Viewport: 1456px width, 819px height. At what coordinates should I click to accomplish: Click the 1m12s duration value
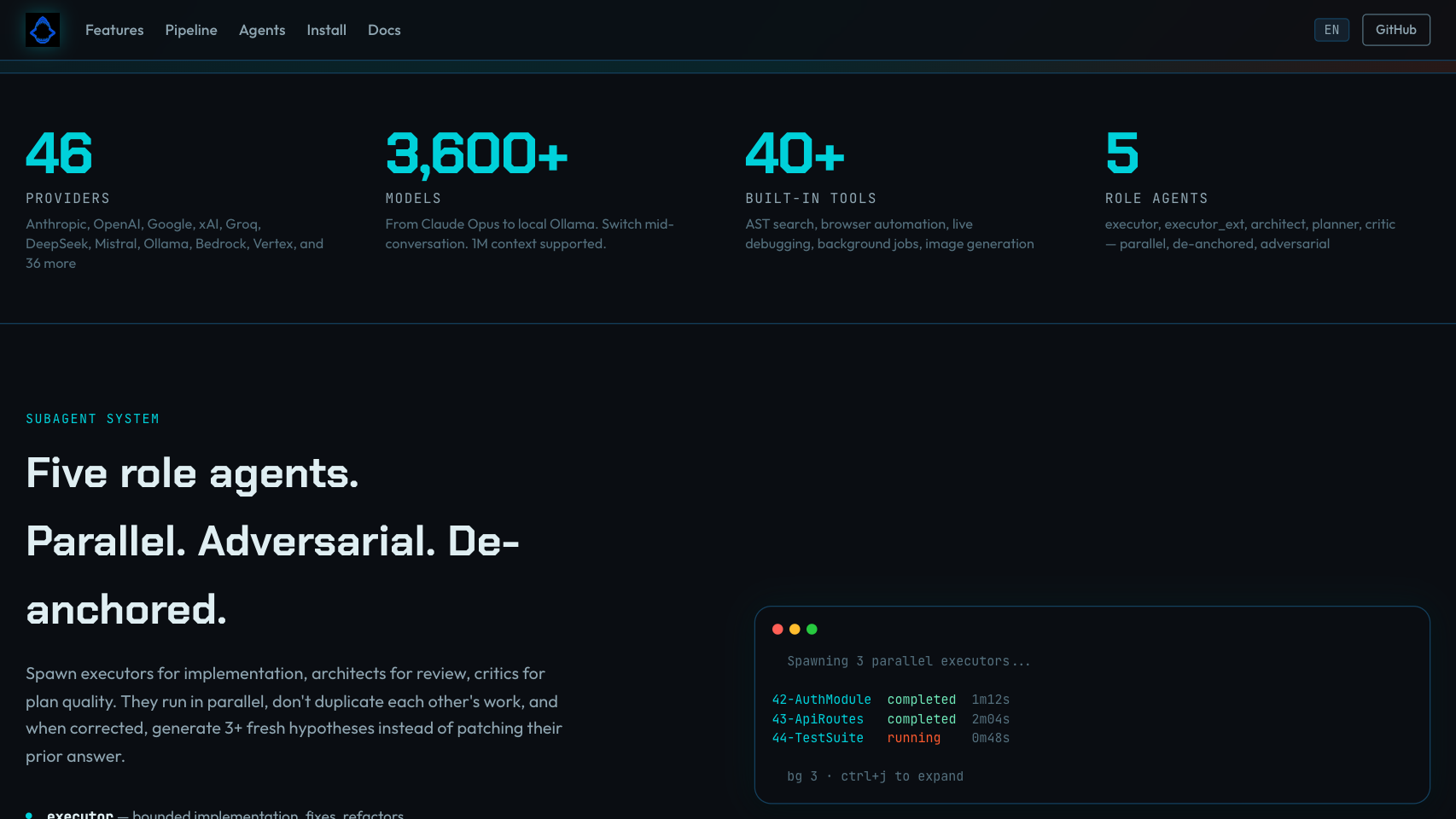991,700
